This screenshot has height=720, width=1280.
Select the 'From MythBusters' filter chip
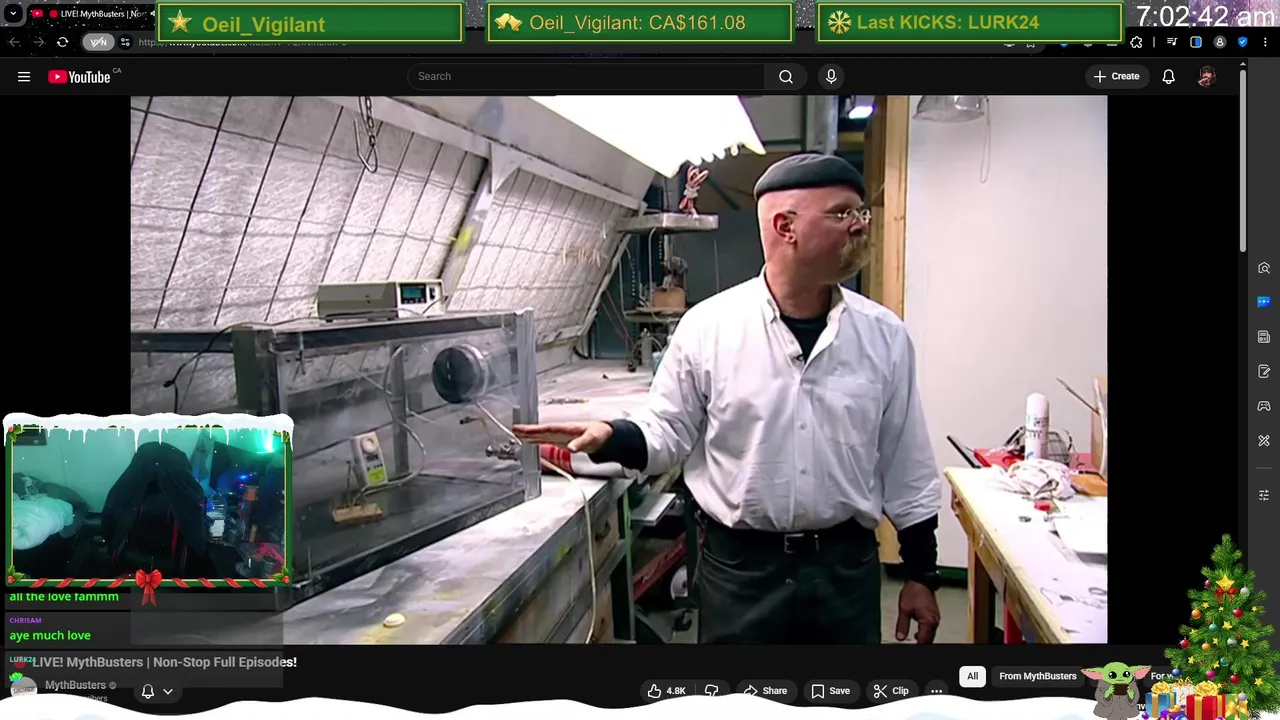(1038, 676)
